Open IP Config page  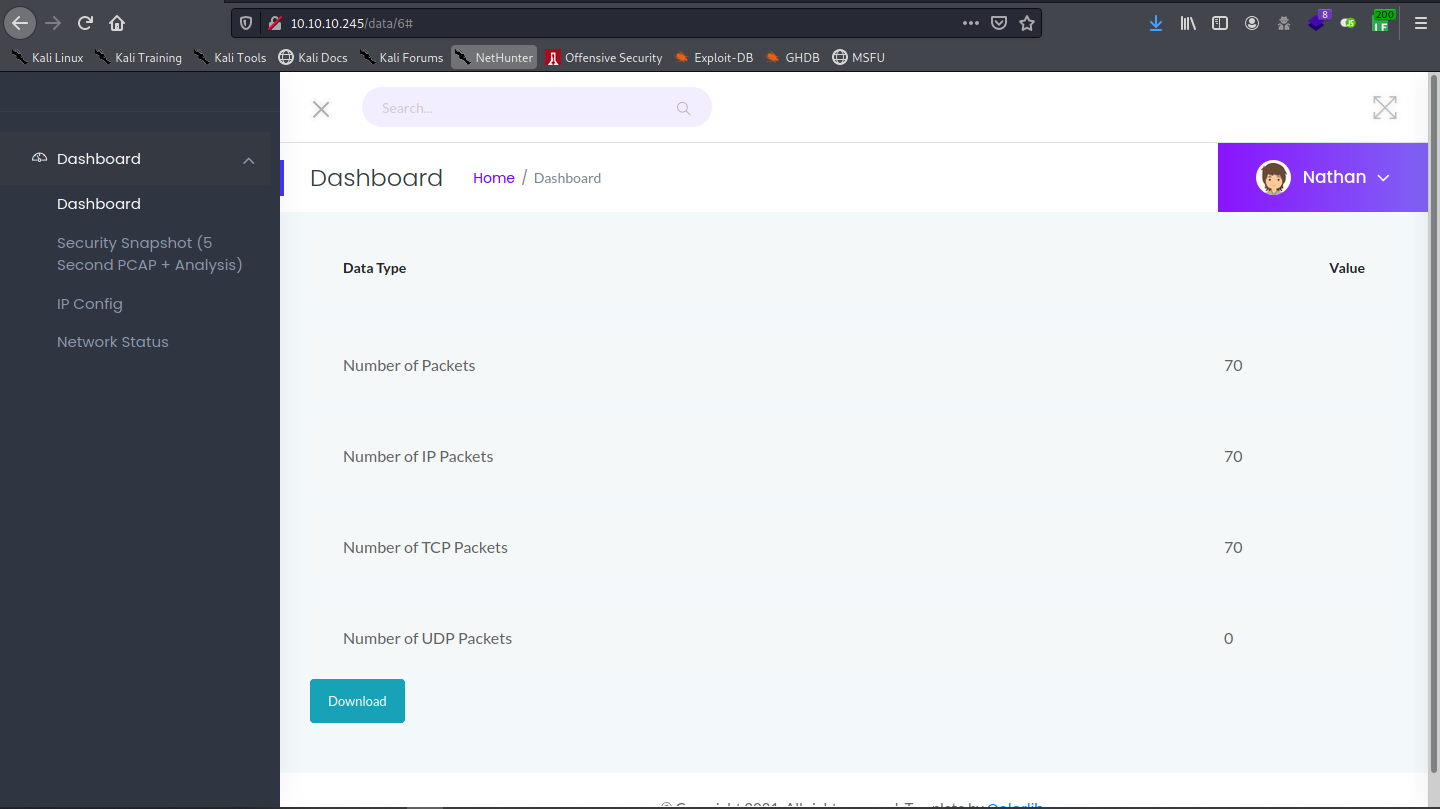click(90, 304)
